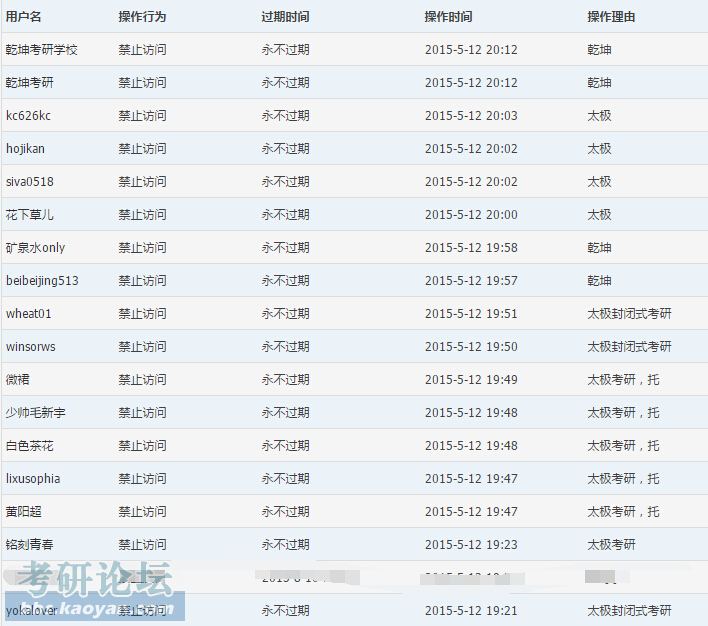Click reason 太极考研，托 in the lixusophia row

[x=624, y=479]
